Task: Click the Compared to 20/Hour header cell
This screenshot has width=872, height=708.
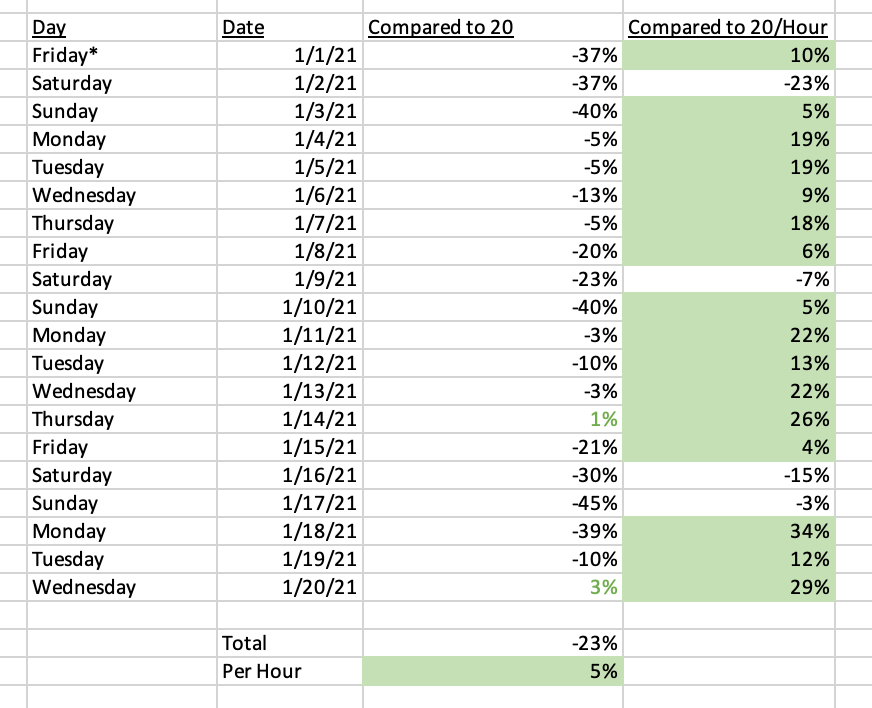Action: tap(729, 27)
